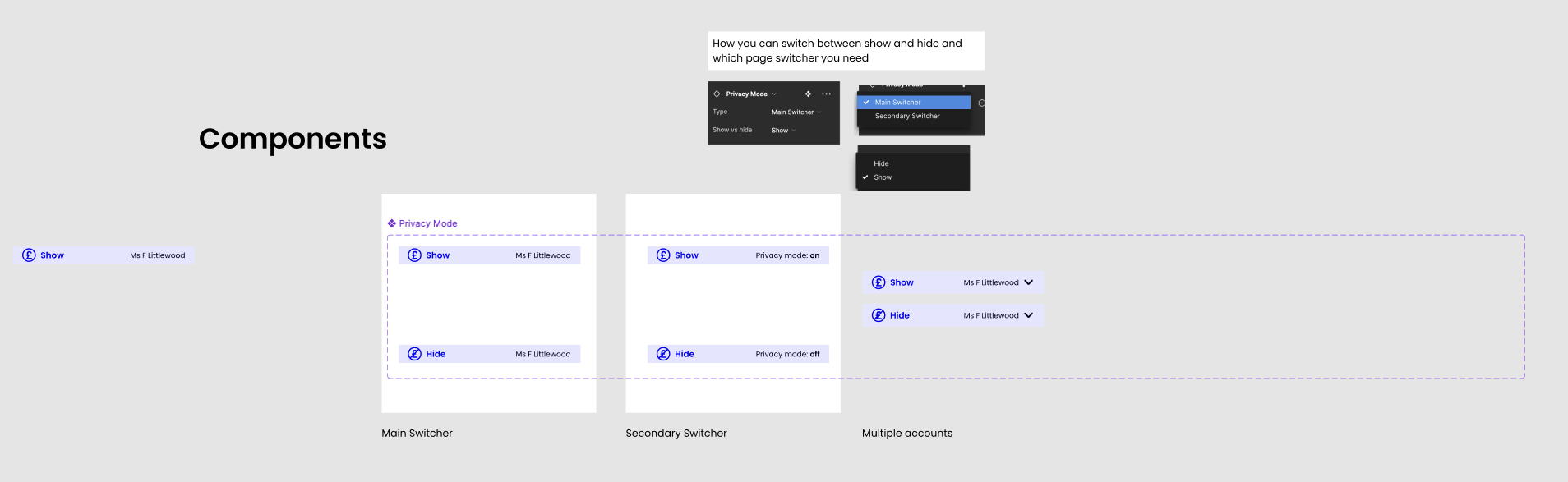Click the 'How you can switch' instruction text box

(x=846, y=51)
